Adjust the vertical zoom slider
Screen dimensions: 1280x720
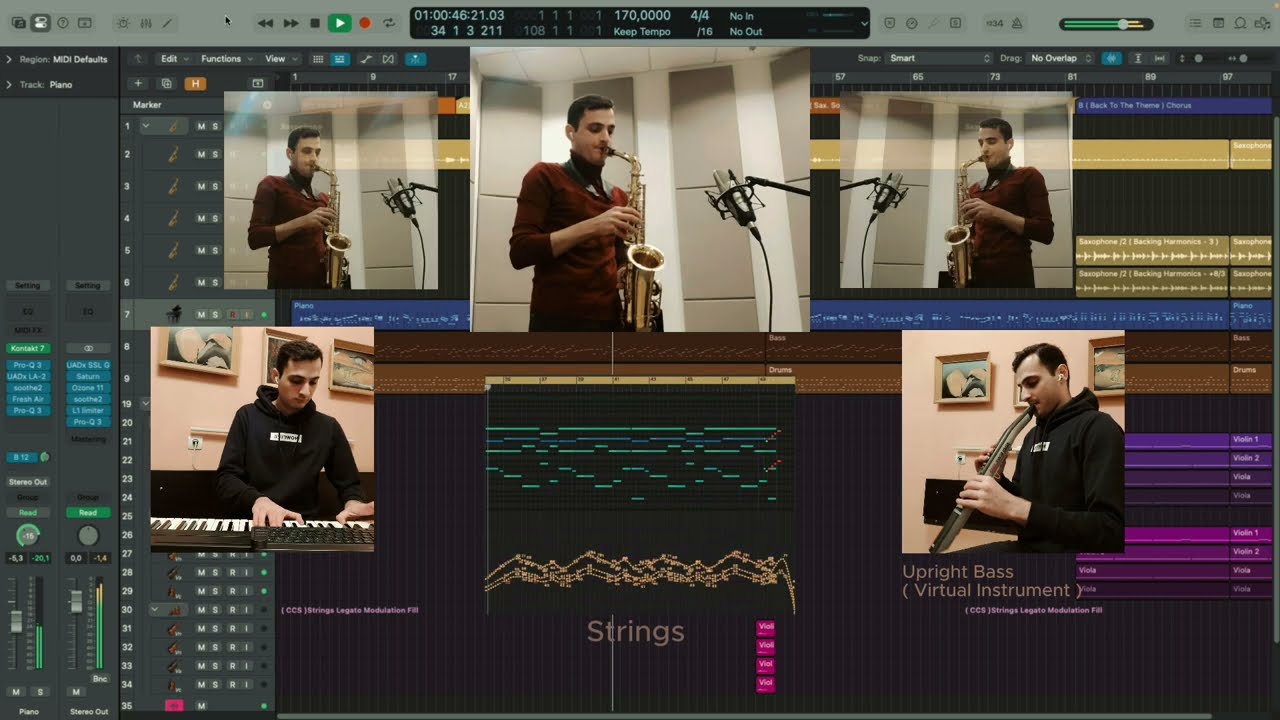pos(1198,58)
